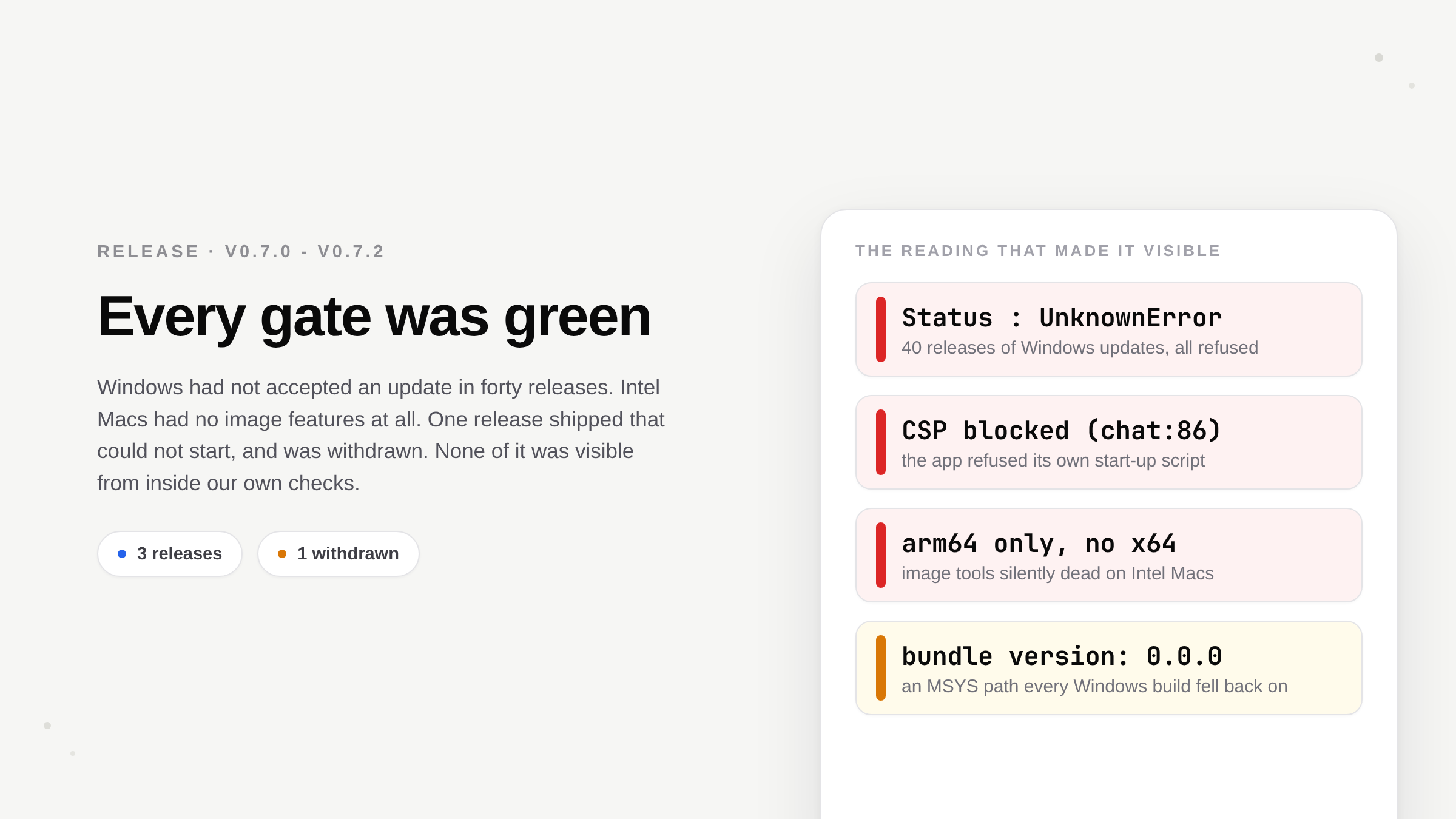Viewport: 1456px width, 819px height.
Task: Click orange bar beside bundle version entry
Action: point(881,668)
